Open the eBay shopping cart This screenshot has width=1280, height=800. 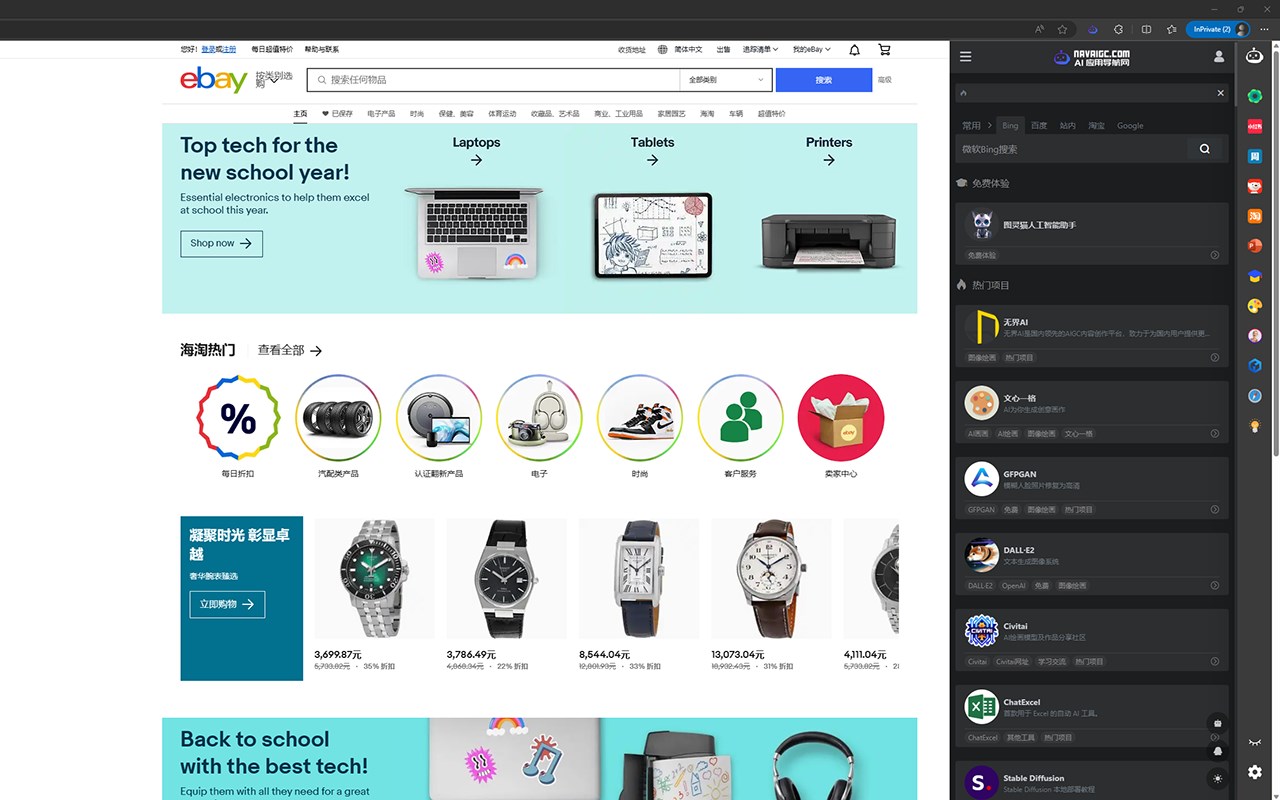884,49
